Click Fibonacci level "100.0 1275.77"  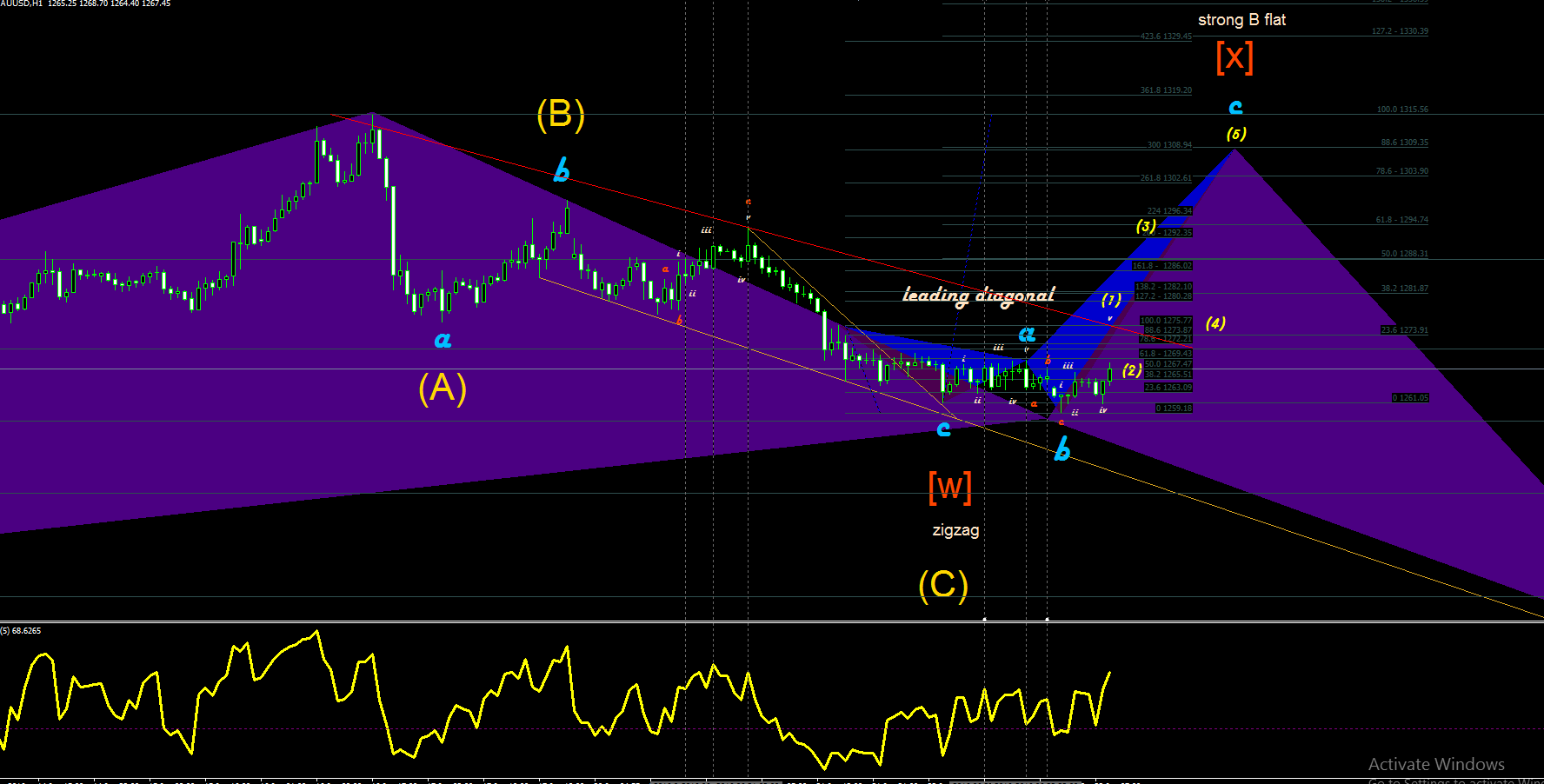coord(1166,321)
